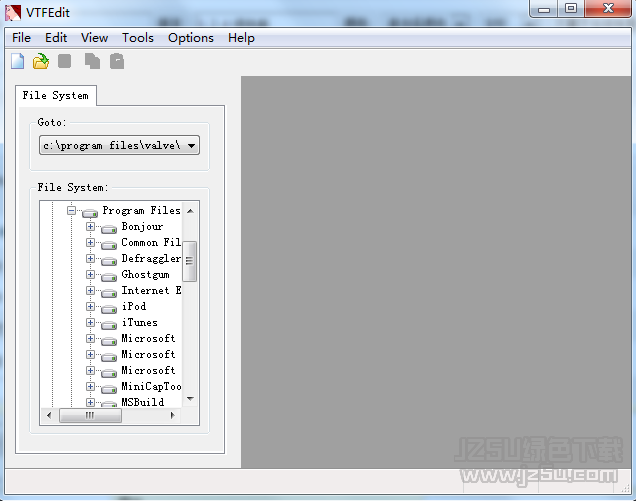Click the Defraggler folder icon

[109, 261]
